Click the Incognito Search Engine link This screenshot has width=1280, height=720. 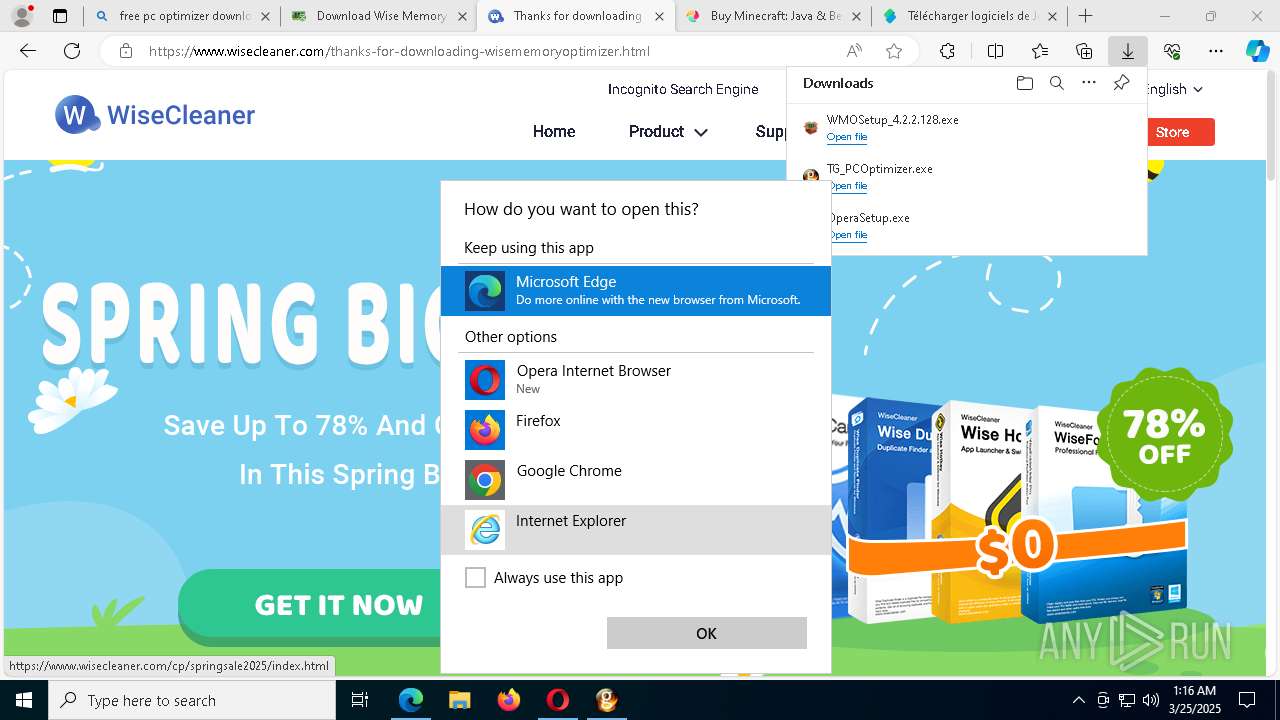click(x=683, y=89)
